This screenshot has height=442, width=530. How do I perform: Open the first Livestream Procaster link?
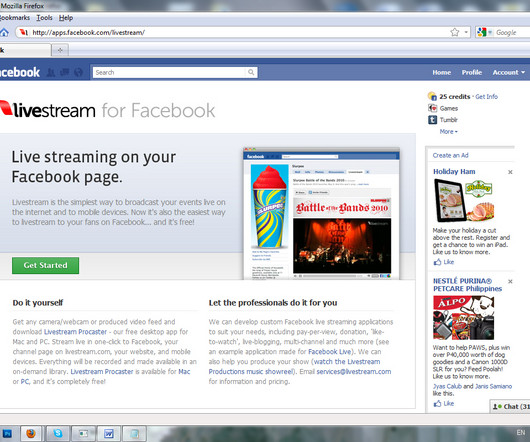pos(75,332)
